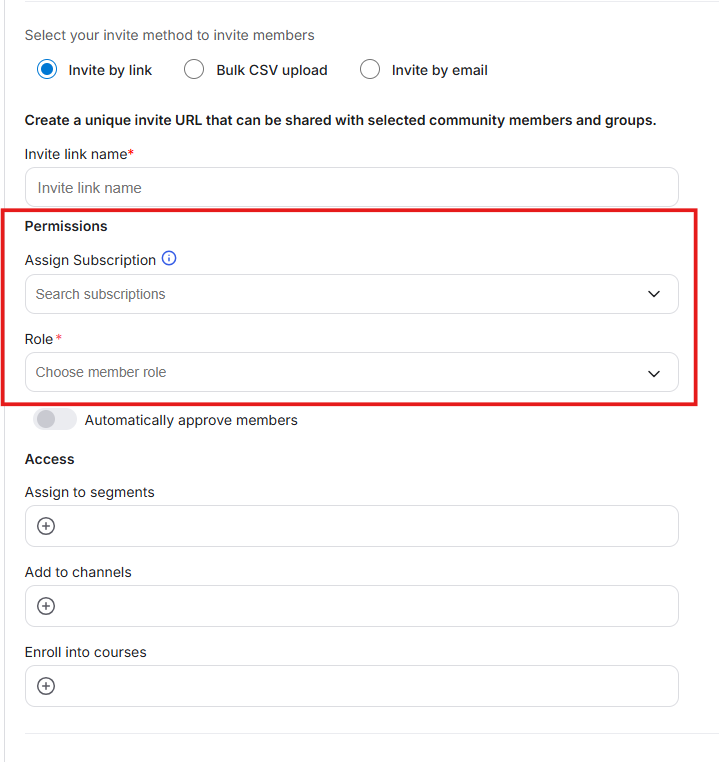Click plus icon under Enroll into courses
719x762 pixels.
pyautogui.click(x=46, y=686)
